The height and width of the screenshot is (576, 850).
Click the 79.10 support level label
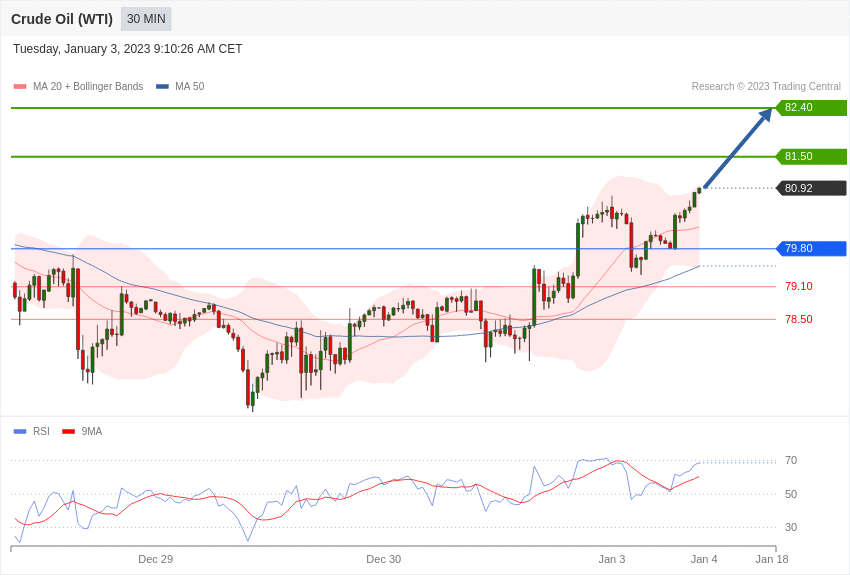point(798,286)
